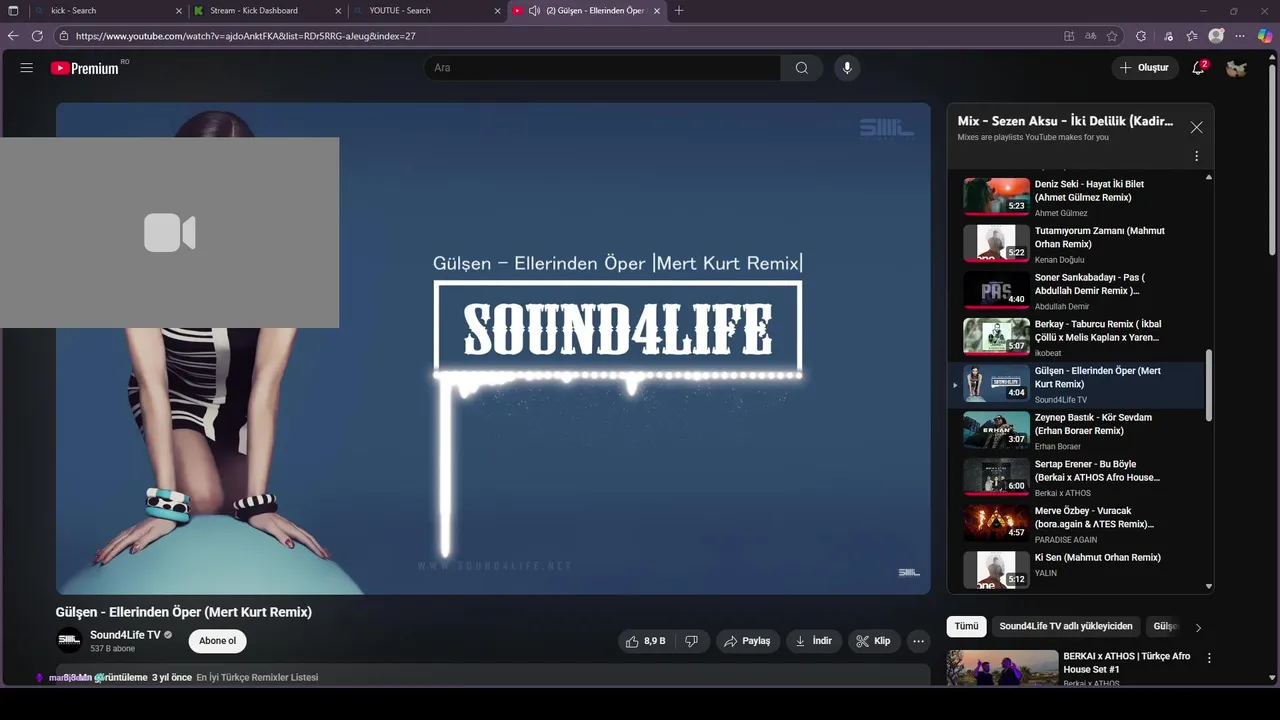Play Sertap Erener - Bu Böyle from playlist
This screenshot has width=1280, height=720.
point(1077,478)
